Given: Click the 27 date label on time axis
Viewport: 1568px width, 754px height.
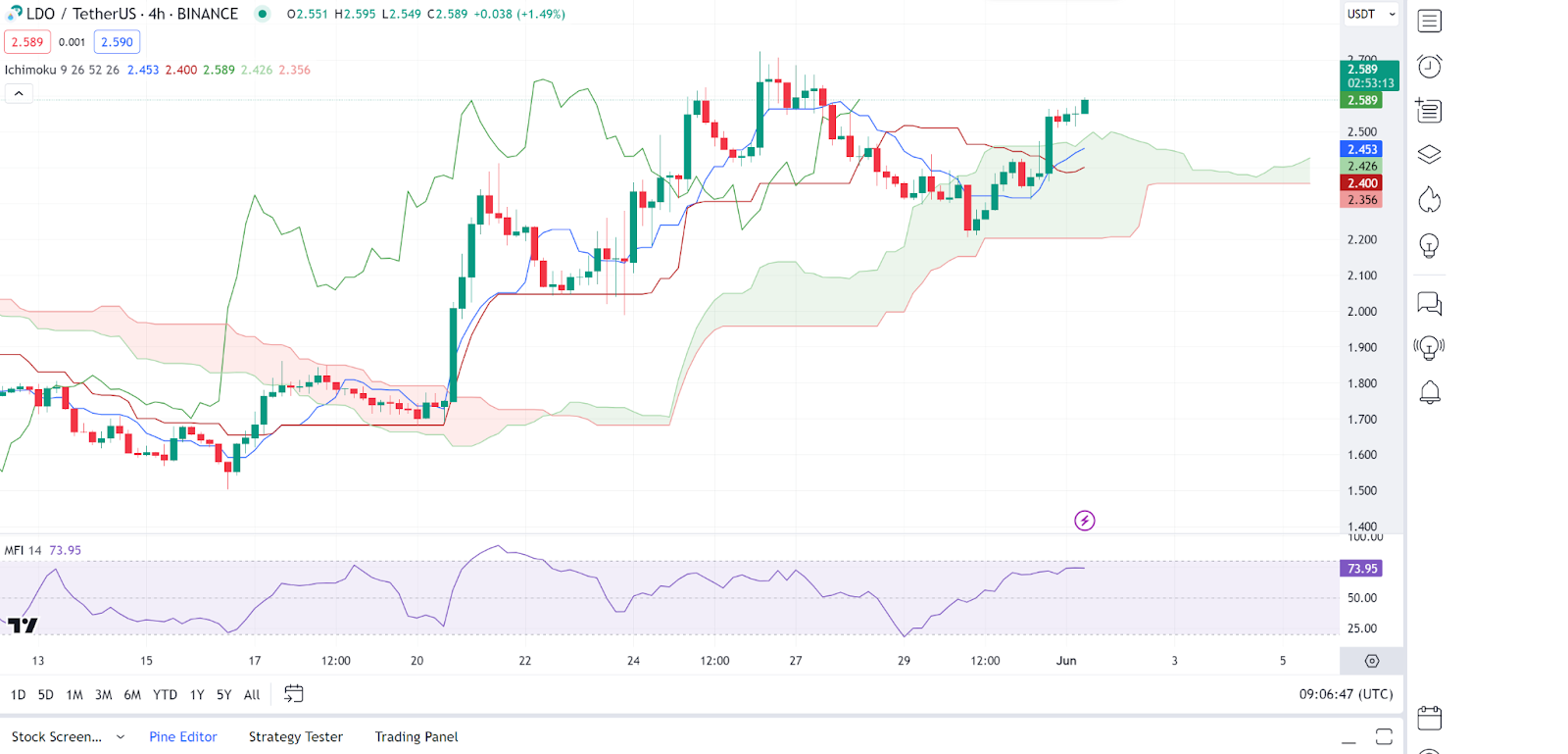Looking at the screenshot, I should [796, 661].
